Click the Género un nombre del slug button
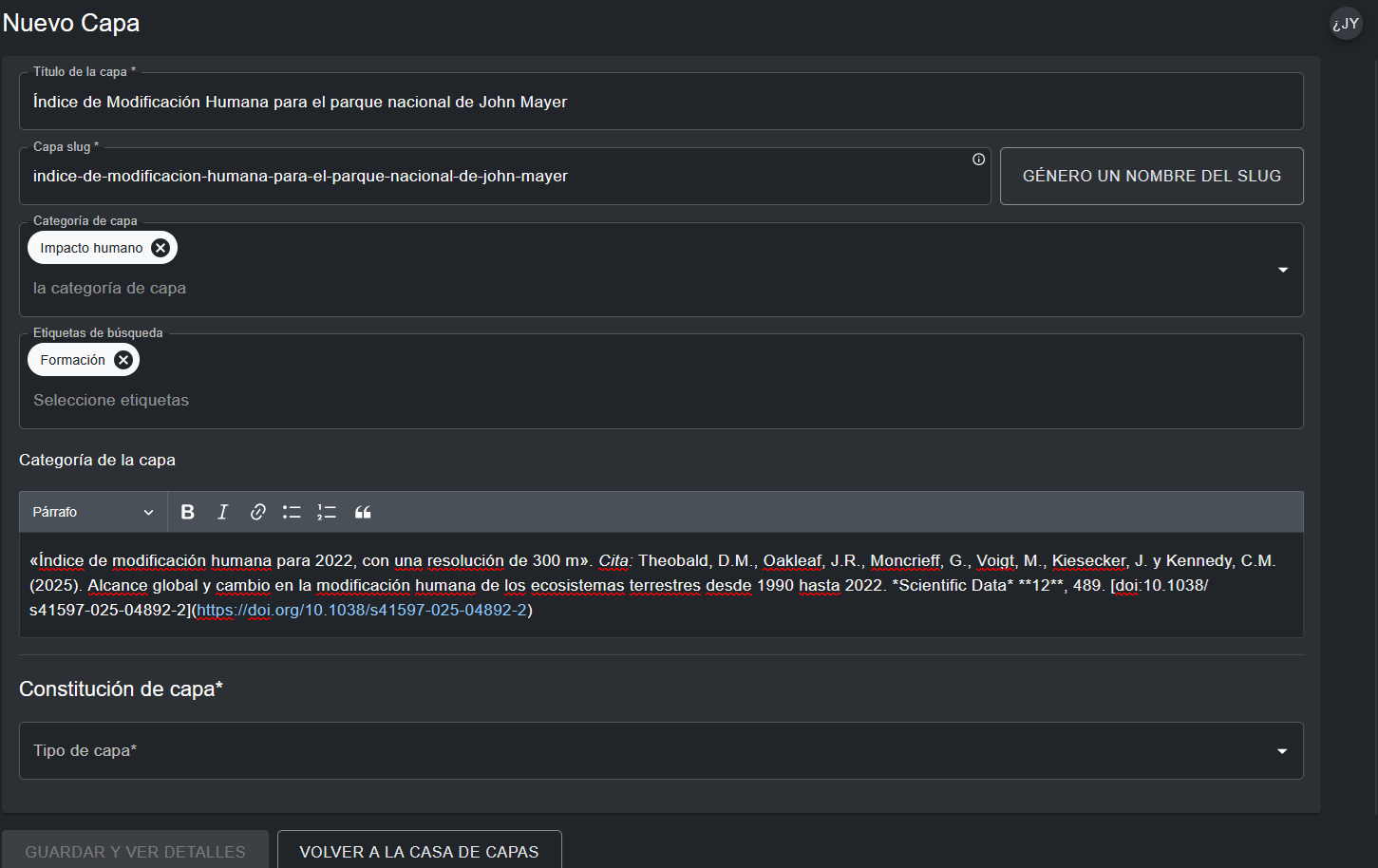This screenshot has height=868, width=1378. 1151,176
